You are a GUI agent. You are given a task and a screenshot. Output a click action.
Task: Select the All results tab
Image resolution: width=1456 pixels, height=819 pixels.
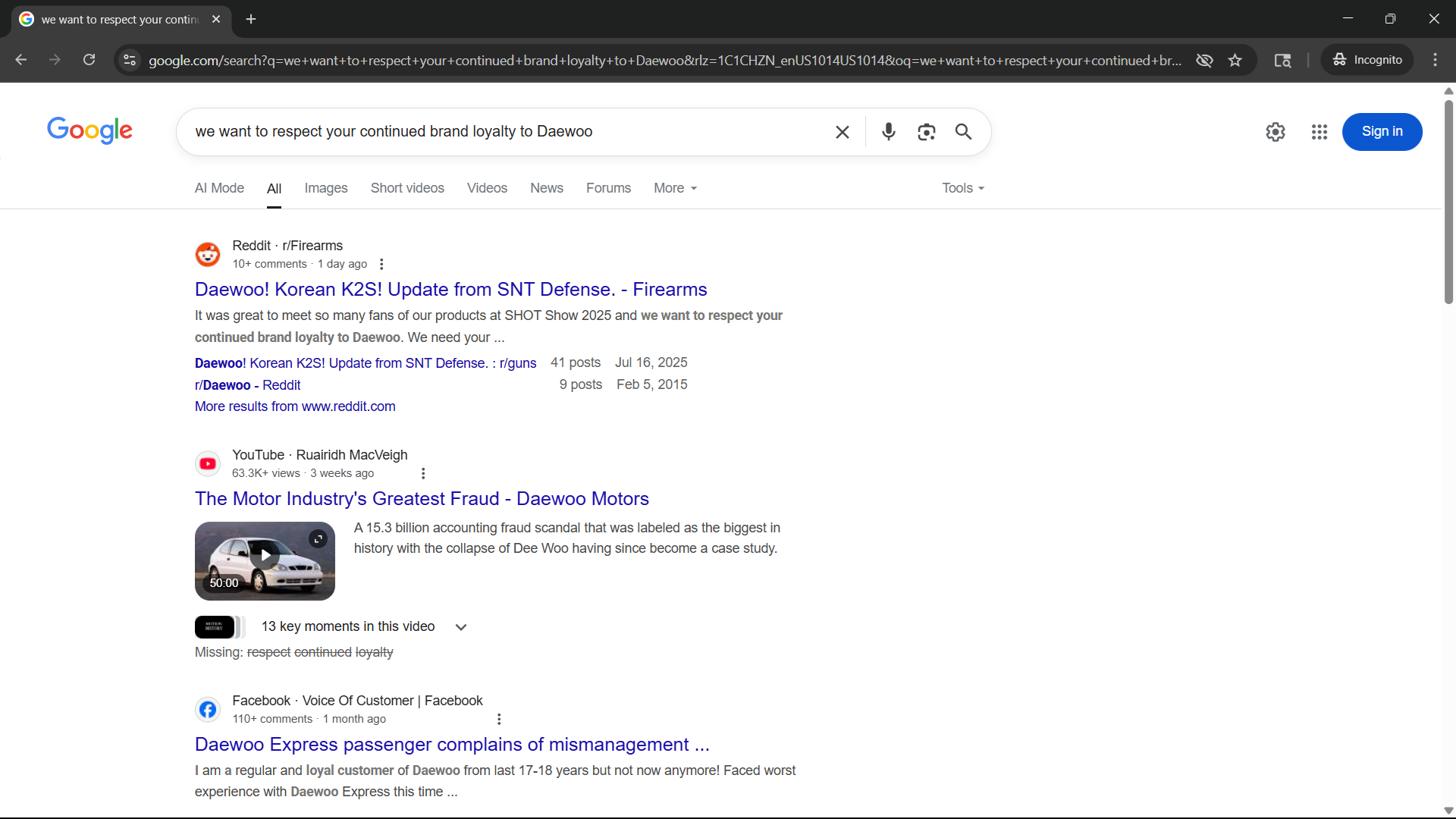point(274,189)
